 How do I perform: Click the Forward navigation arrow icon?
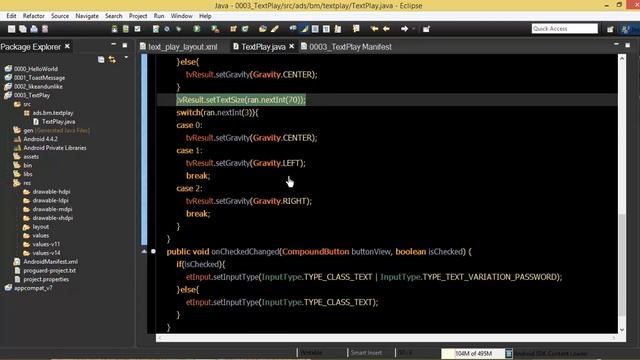coord(404,29)
